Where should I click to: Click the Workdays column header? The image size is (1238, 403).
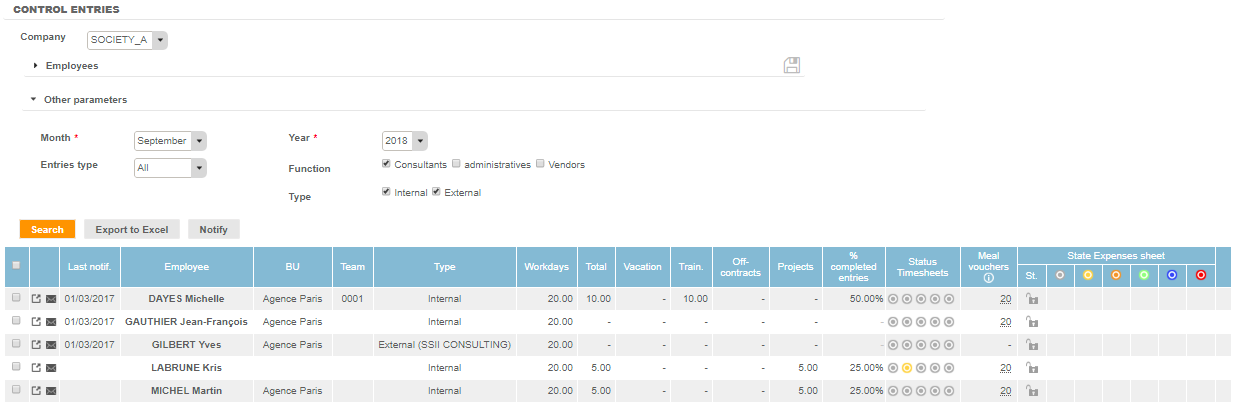point(546,267)
